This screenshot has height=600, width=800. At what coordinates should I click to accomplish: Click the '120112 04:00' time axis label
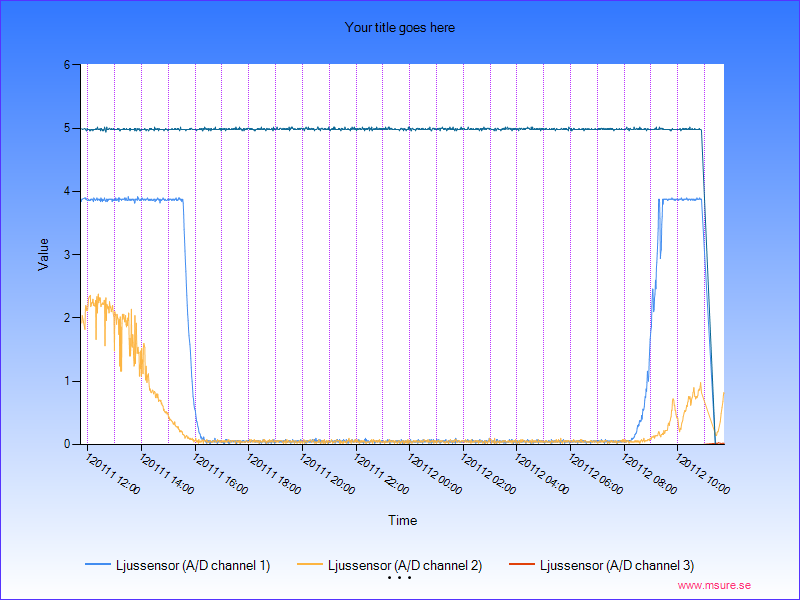tap(542, 474)
